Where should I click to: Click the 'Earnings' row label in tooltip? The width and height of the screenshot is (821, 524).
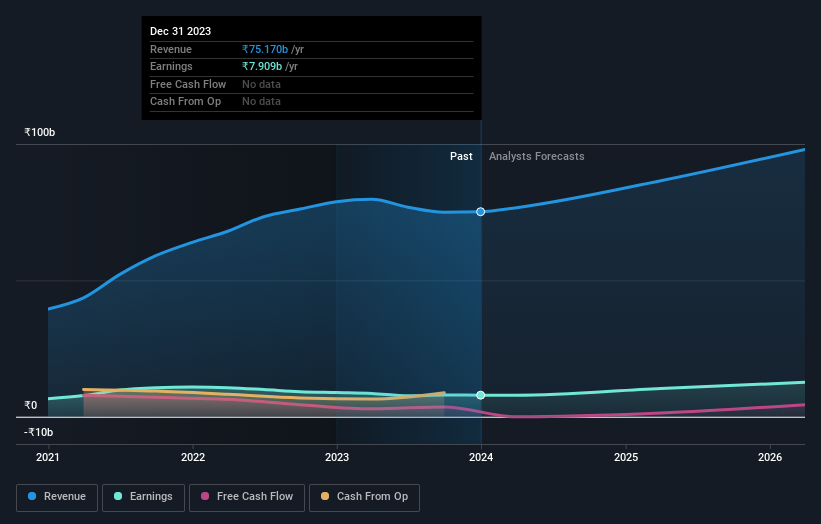point(171,66)
